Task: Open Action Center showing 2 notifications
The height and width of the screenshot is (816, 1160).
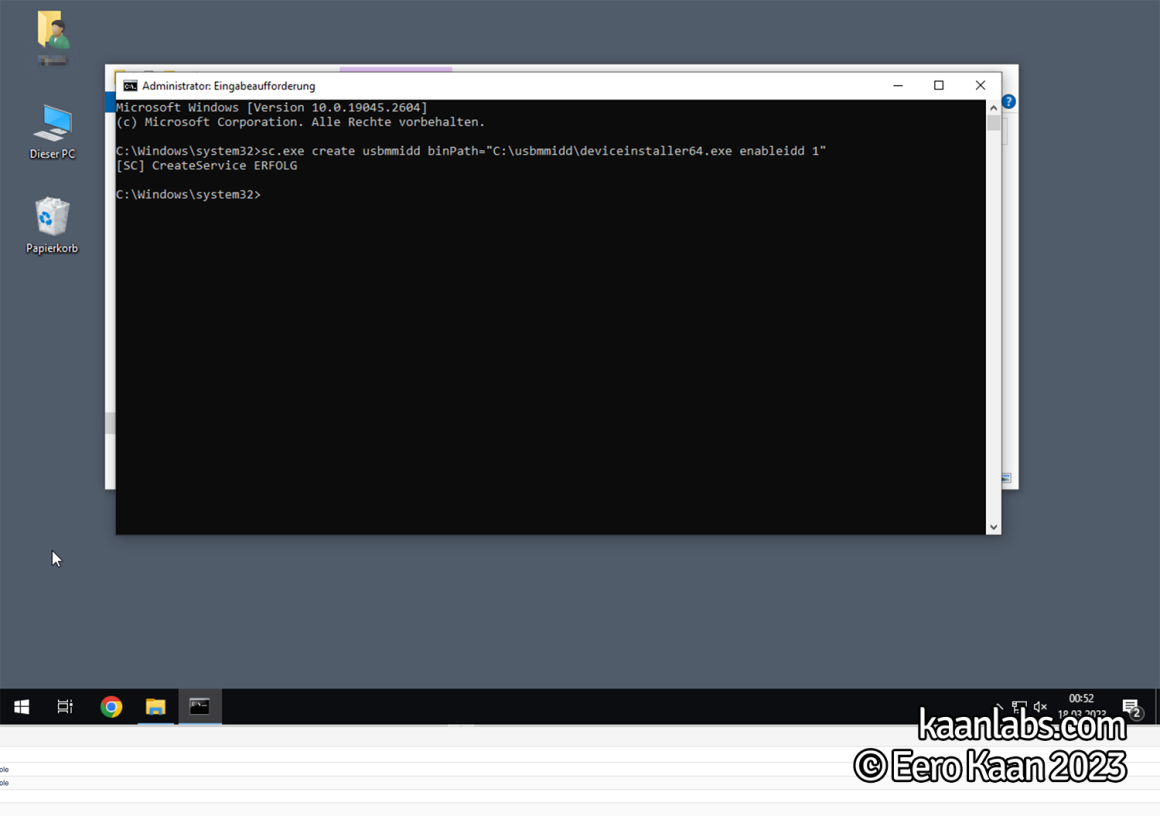Action: click(x=1131, y=707)
